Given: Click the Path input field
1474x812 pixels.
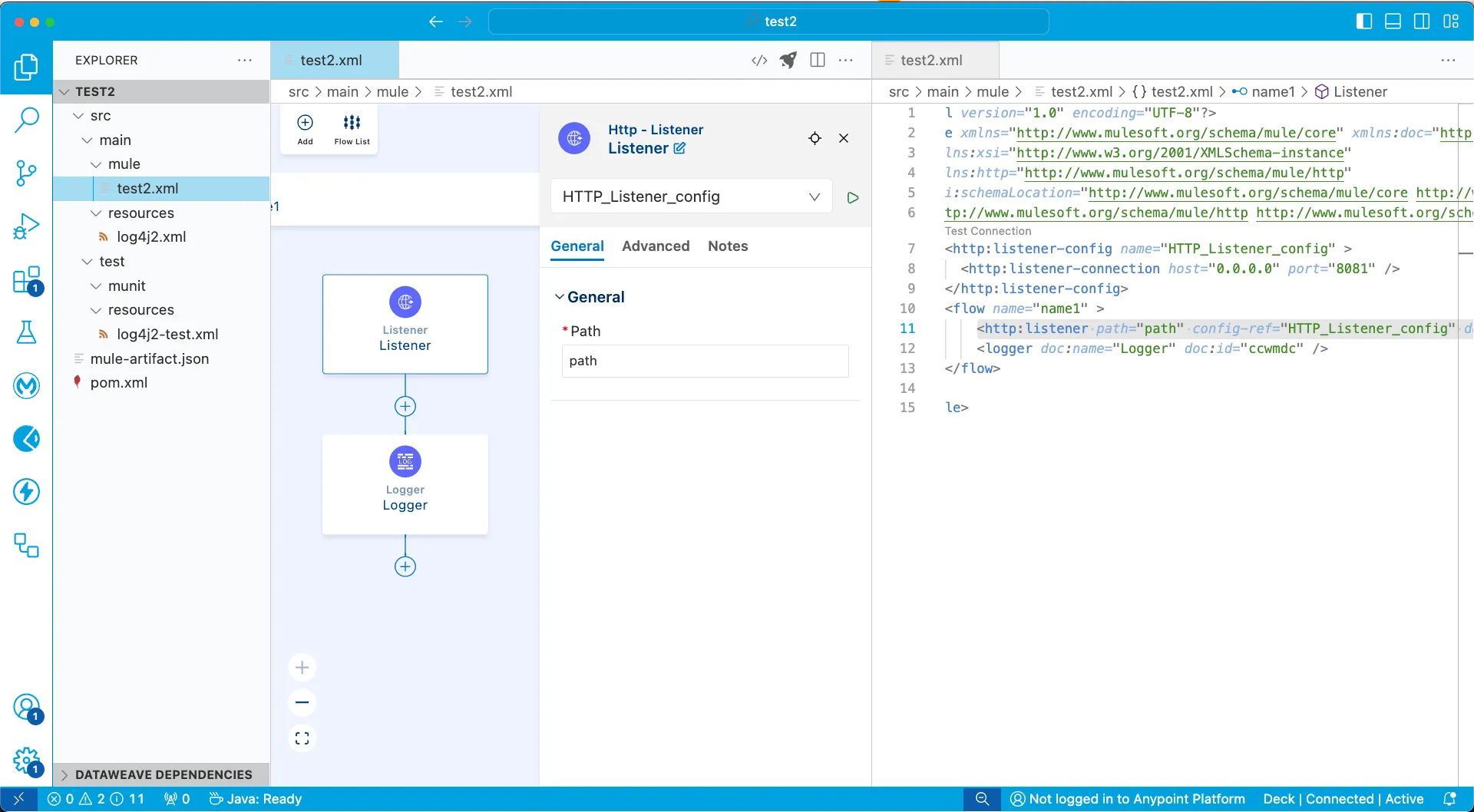Looking at the screenshot, I should pos(706,361).
